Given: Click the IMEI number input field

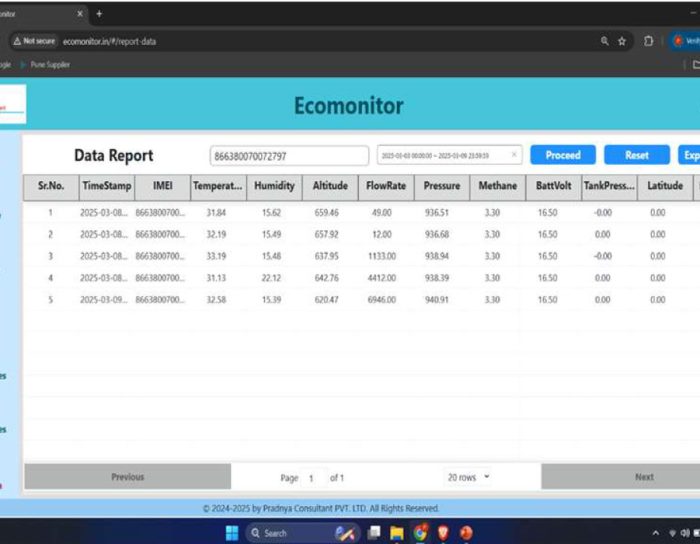Looking at the screenshot, I should pyautogui.click(x=289, y=156).
